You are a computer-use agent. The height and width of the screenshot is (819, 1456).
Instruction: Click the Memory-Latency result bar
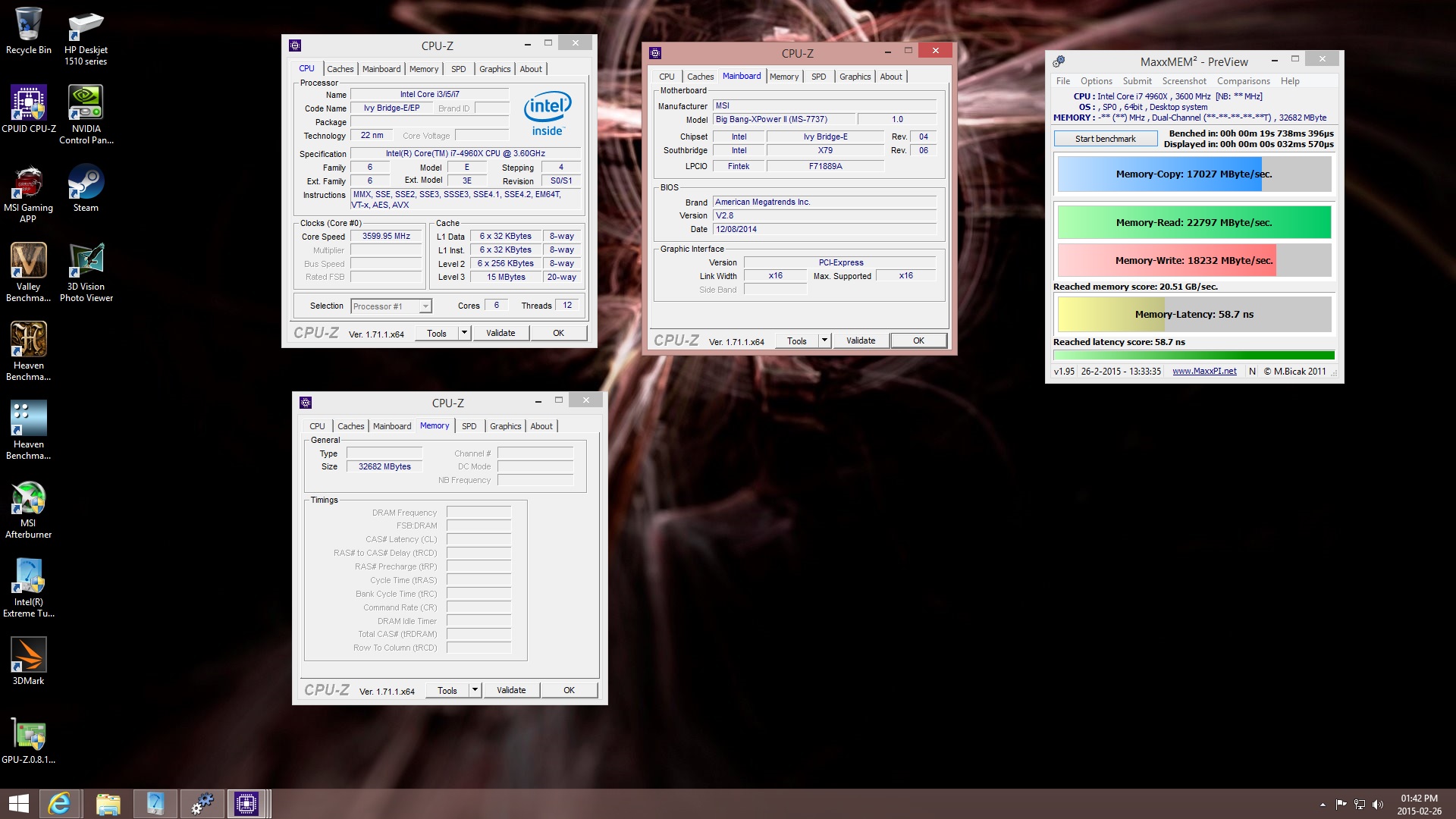1194,314
